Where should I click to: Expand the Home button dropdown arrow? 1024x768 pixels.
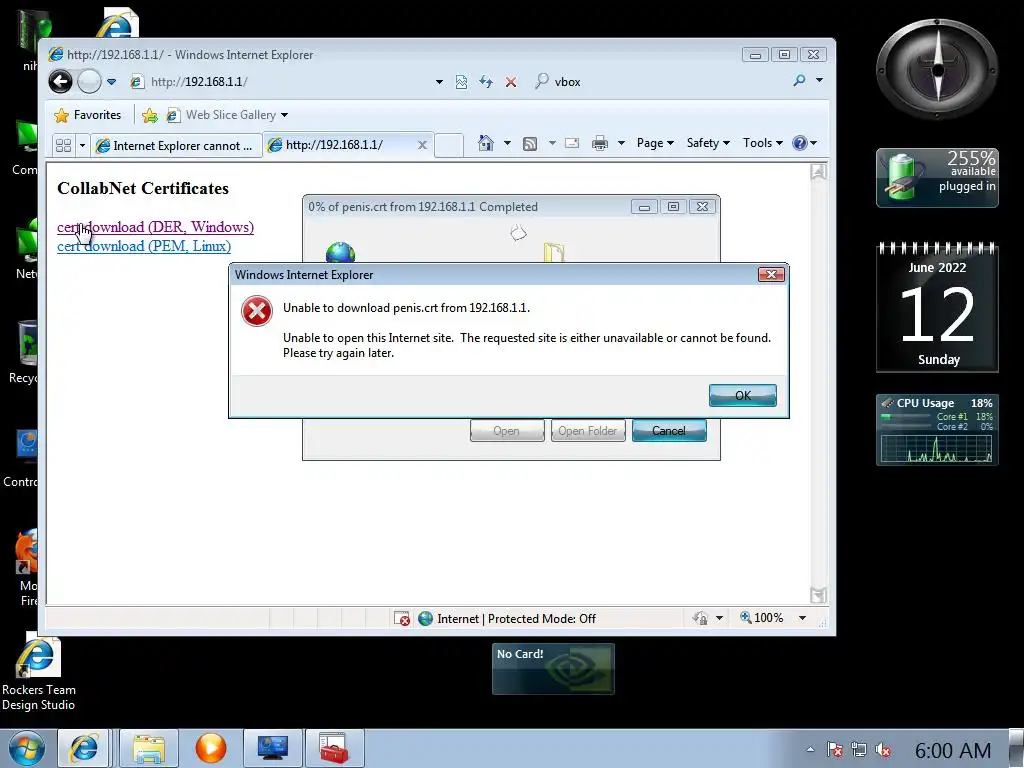507,143
